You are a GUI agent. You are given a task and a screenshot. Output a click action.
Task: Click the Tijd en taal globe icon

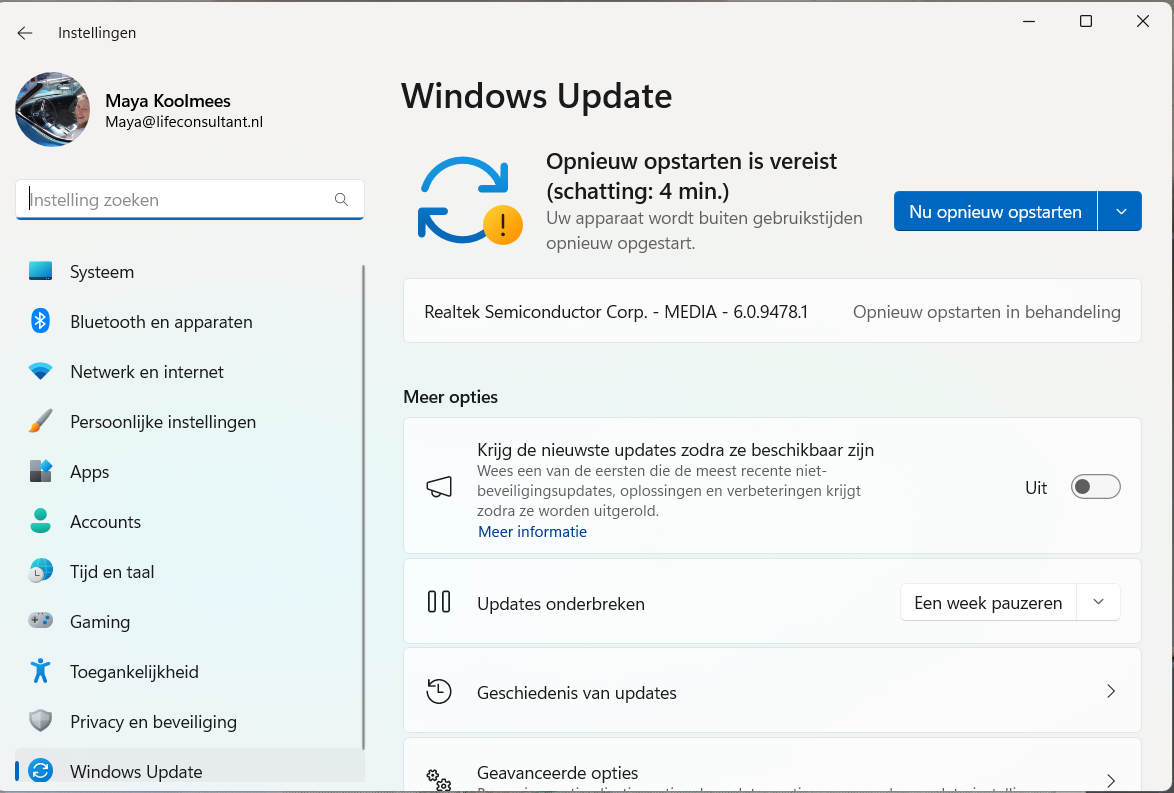(x=40, y=571)
